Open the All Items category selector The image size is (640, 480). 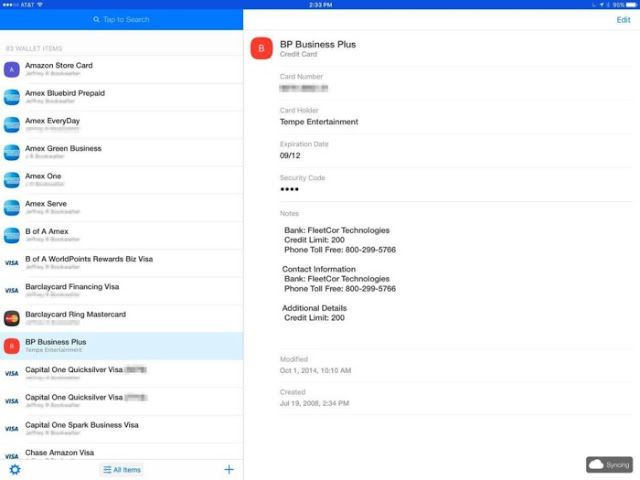pyautogui.click(x=122, y=470)
